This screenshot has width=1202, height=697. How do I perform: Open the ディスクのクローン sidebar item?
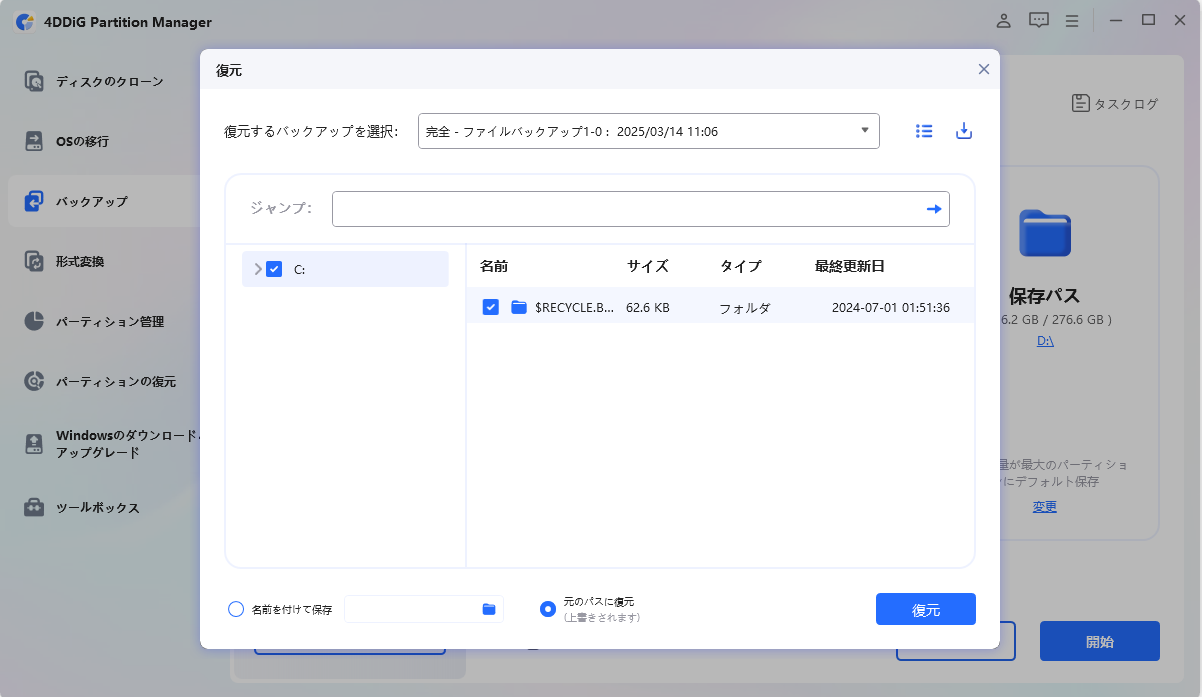coord(108,81)
